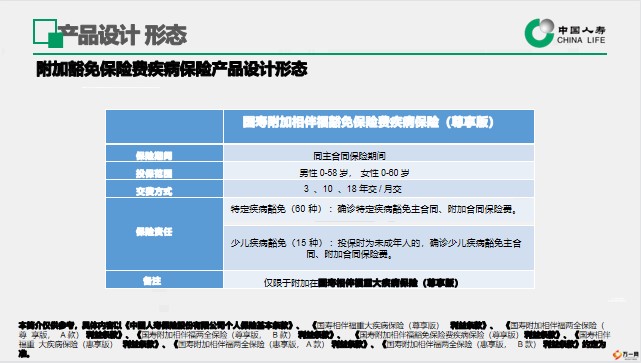Click the cell 男性0-58岁，女性0-60岁
Screen dimensions: 641x363
click(x=379, y=171)
